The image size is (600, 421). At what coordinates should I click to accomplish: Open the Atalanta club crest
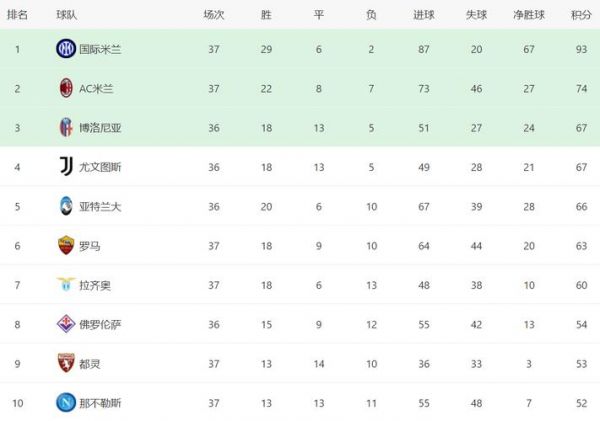point(66,206)
